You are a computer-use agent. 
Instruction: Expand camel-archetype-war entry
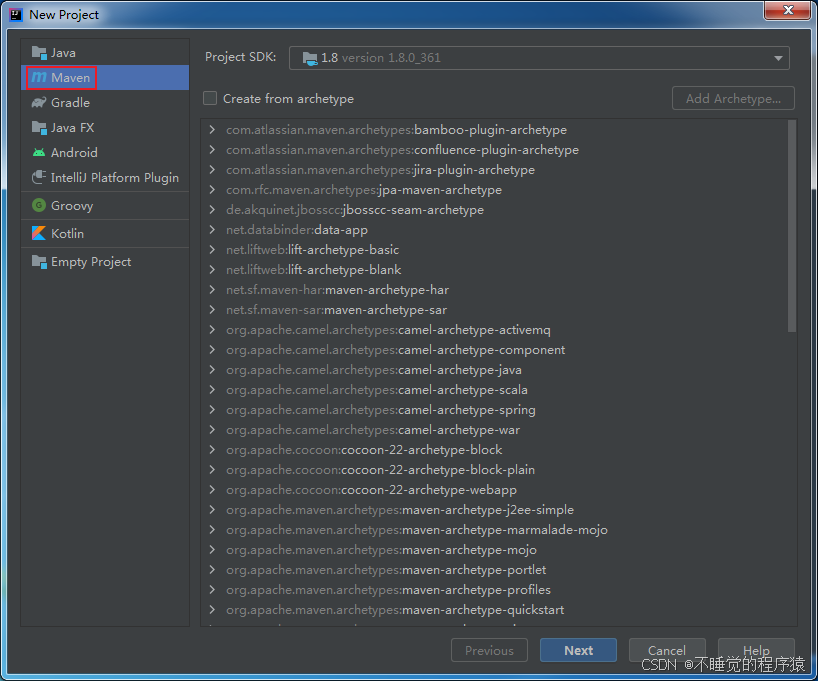point(212,429)
